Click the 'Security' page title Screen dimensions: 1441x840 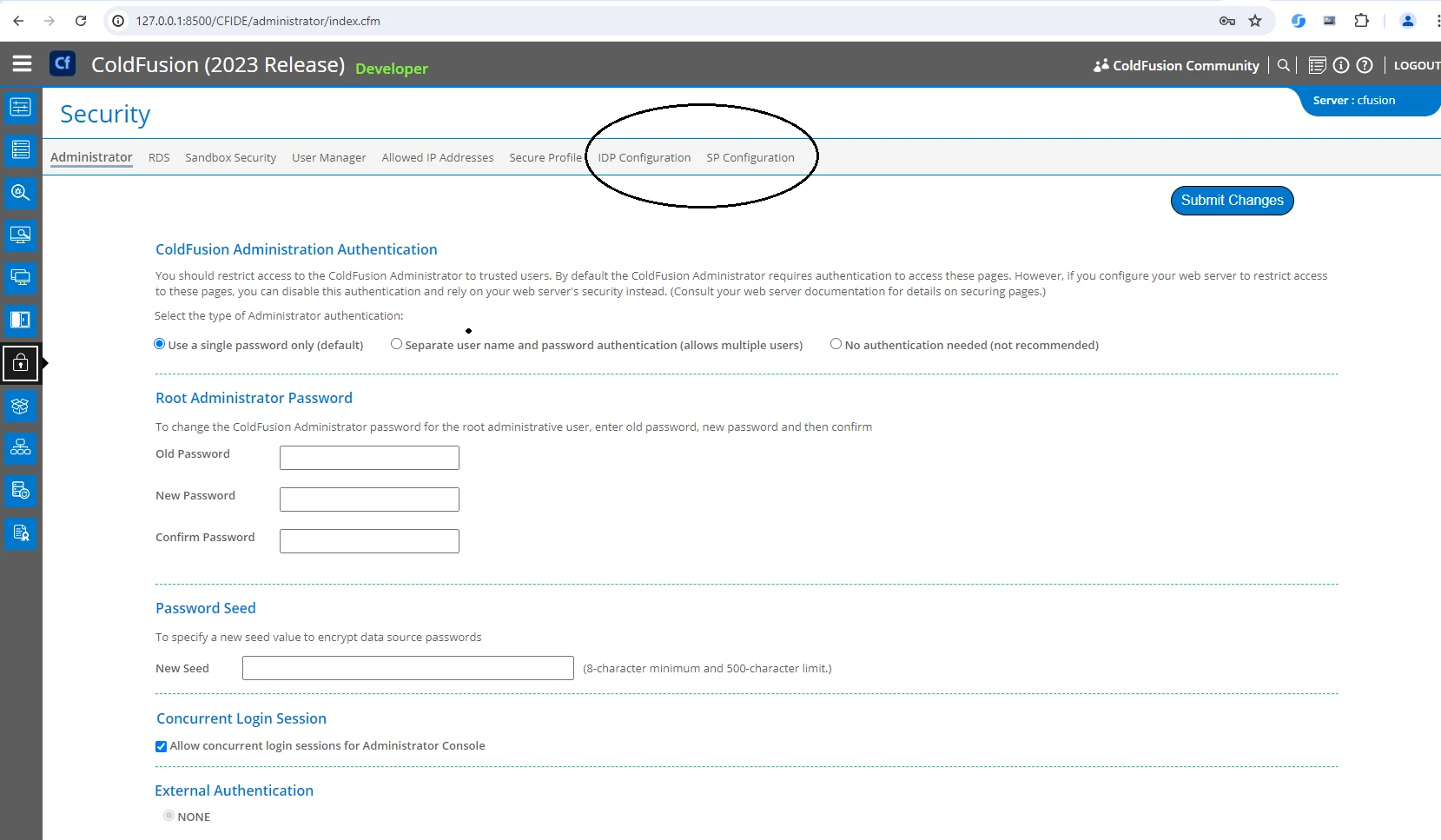[x=105, y=114]
